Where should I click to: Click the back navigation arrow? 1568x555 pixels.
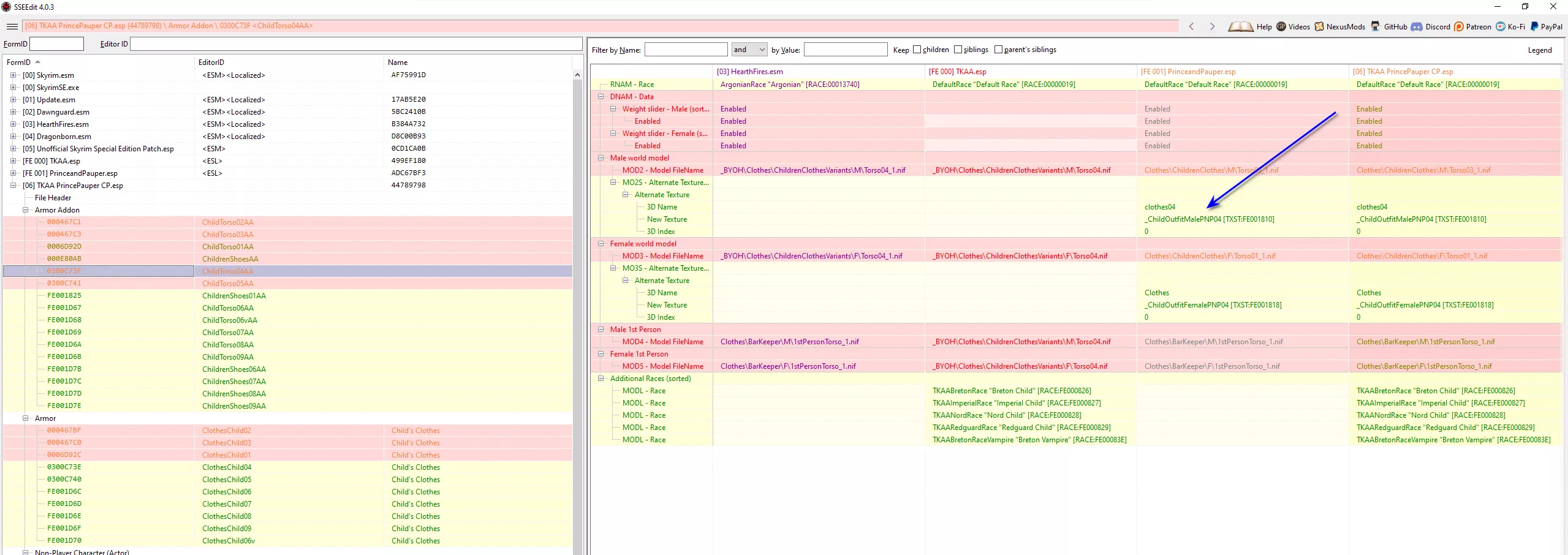click(1191, 26)
